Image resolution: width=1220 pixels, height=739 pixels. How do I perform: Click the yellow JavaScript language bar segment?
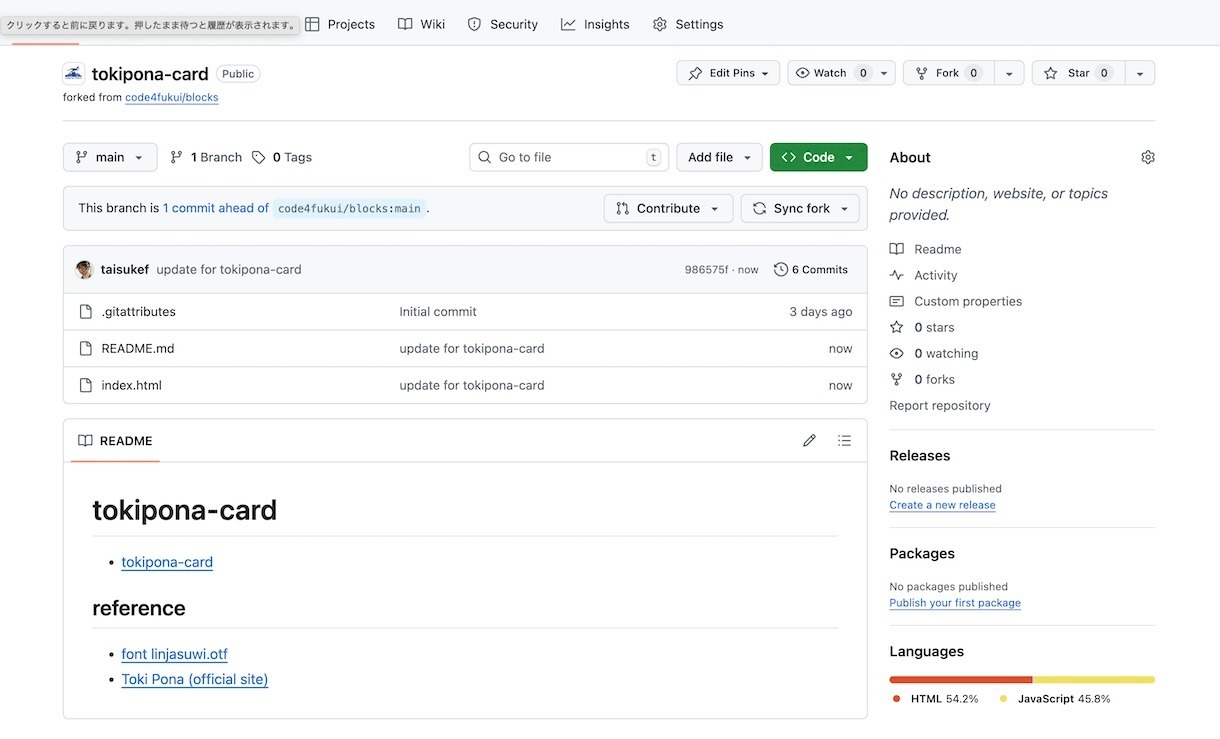click(1094, 680)
